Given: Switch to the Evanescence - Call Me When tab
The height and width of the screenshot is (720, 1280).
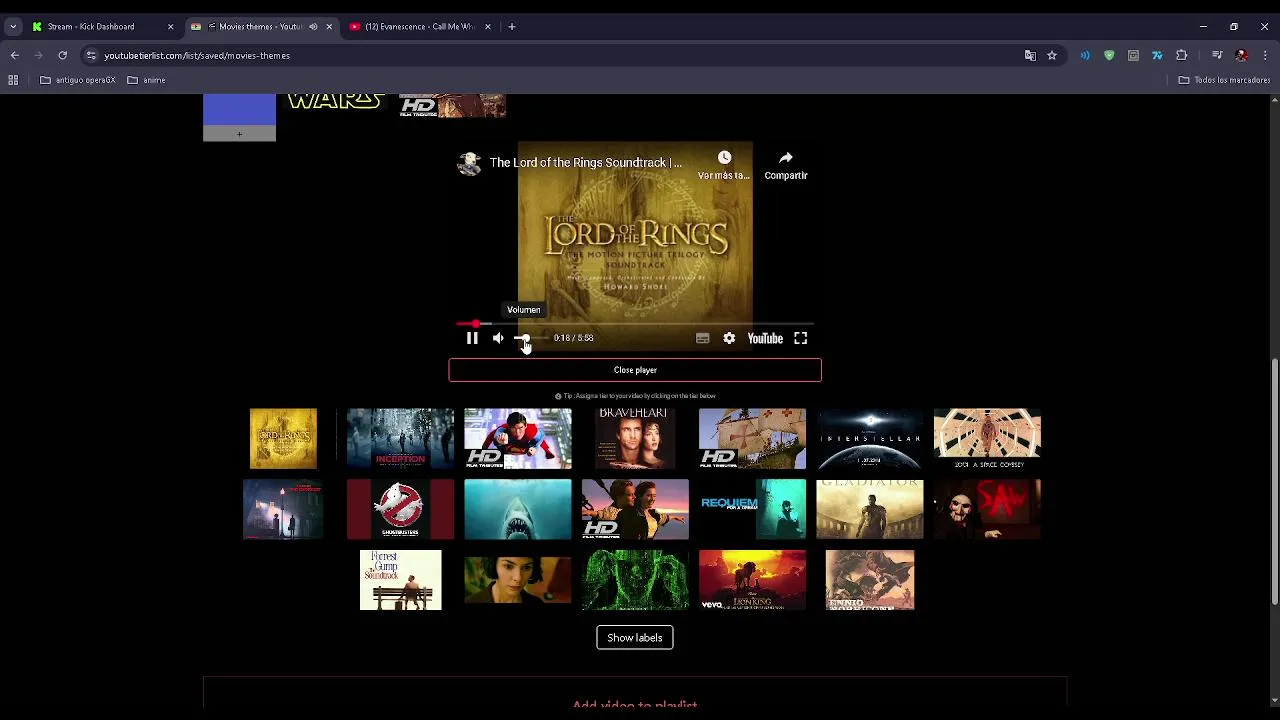Looking at the screenshot, I should pyautogui.click(x=419, y=27).
